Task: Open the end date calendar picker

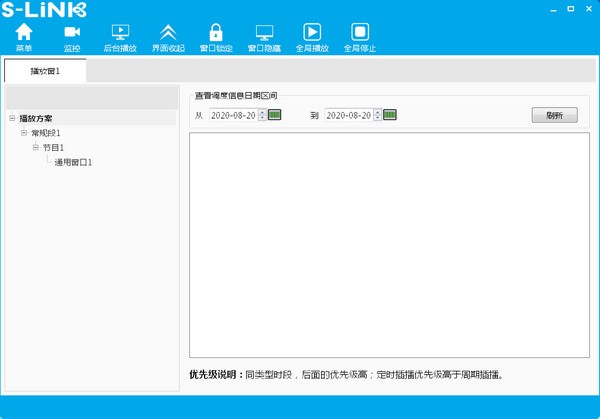Action: tap(390, 115)
